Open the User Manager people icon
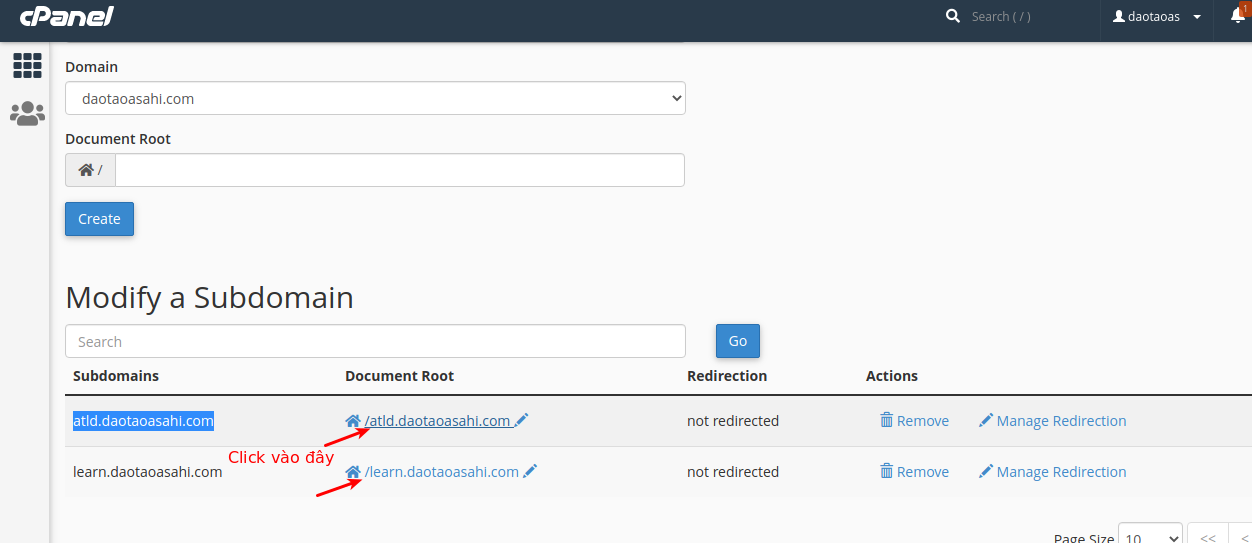The height and width of the screenshot is (543, 1252). pyautogui.click(x=27, y=114)
